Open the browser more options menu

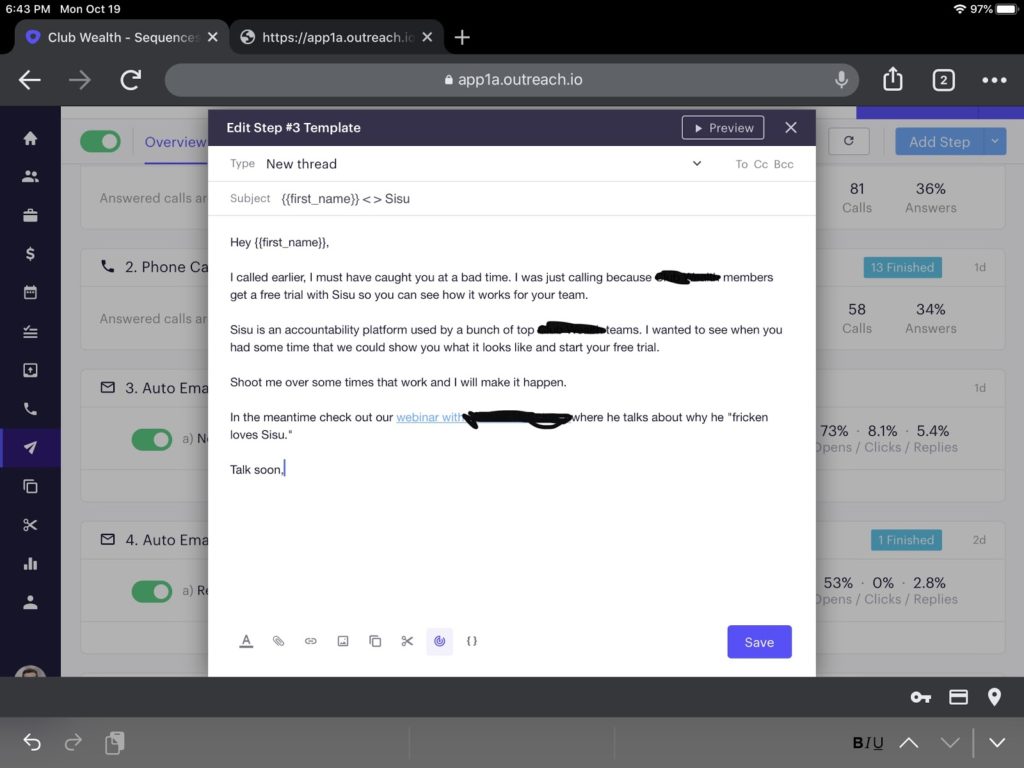994,80
